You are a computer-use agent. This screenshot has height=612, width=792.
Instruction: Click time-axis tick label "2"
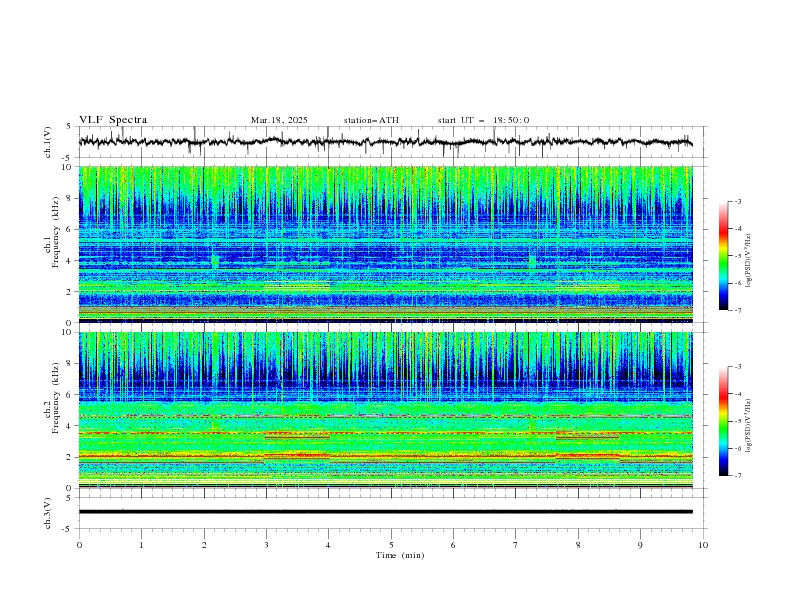(204, 545)
